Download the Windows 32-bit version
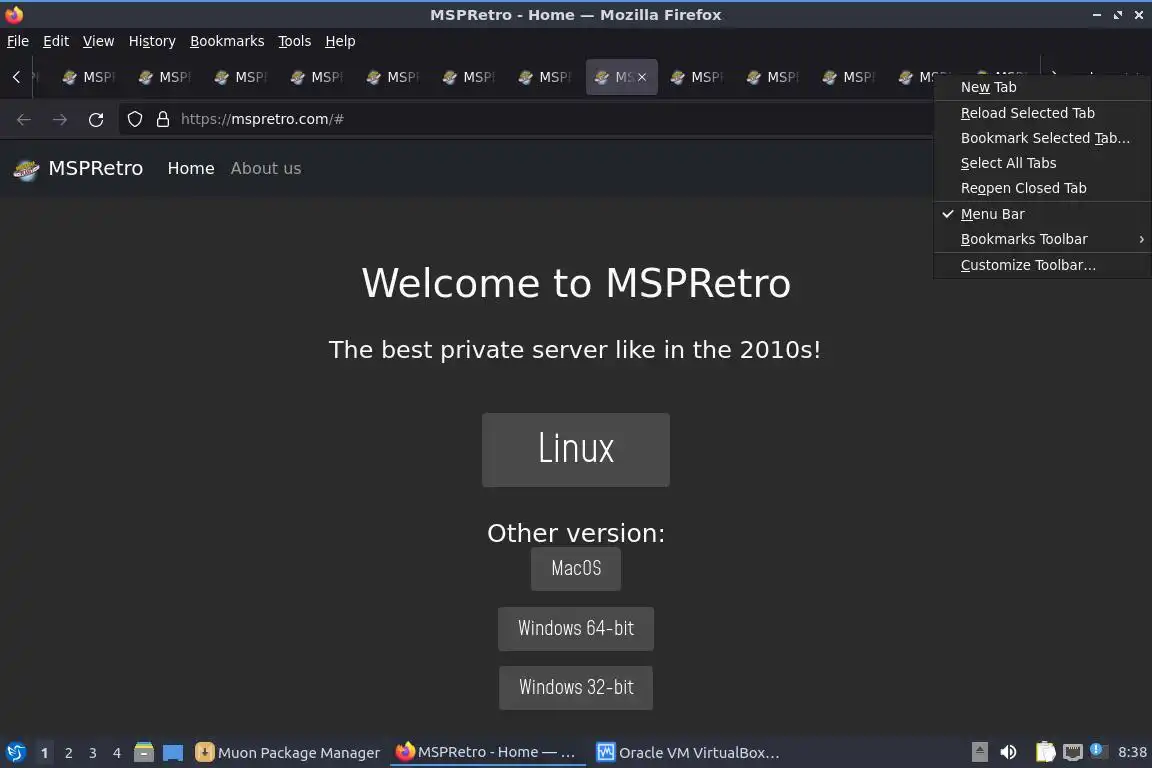The image size is (1152, 768). 576,687
